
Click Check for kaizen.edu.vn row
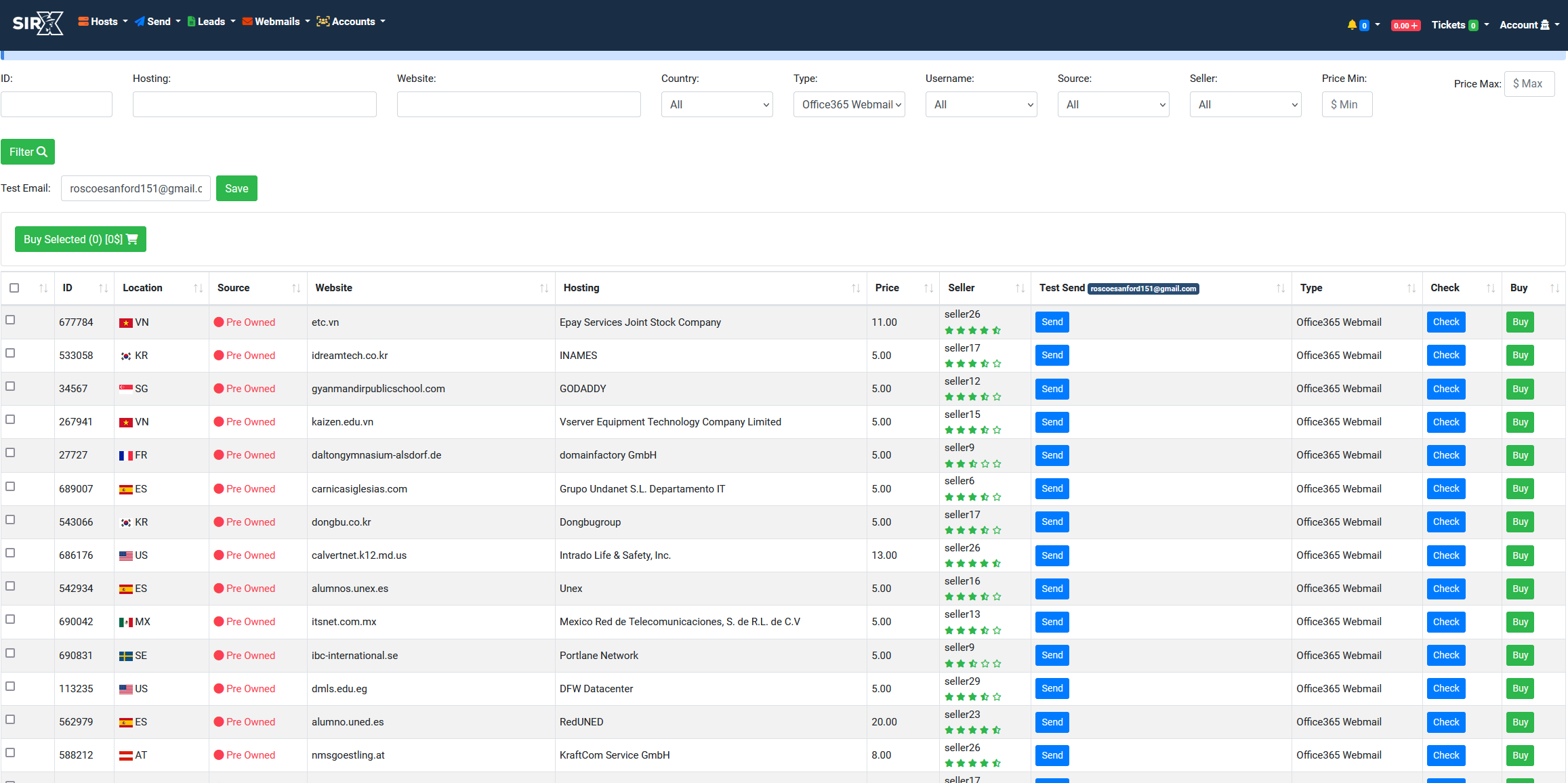1446,422
